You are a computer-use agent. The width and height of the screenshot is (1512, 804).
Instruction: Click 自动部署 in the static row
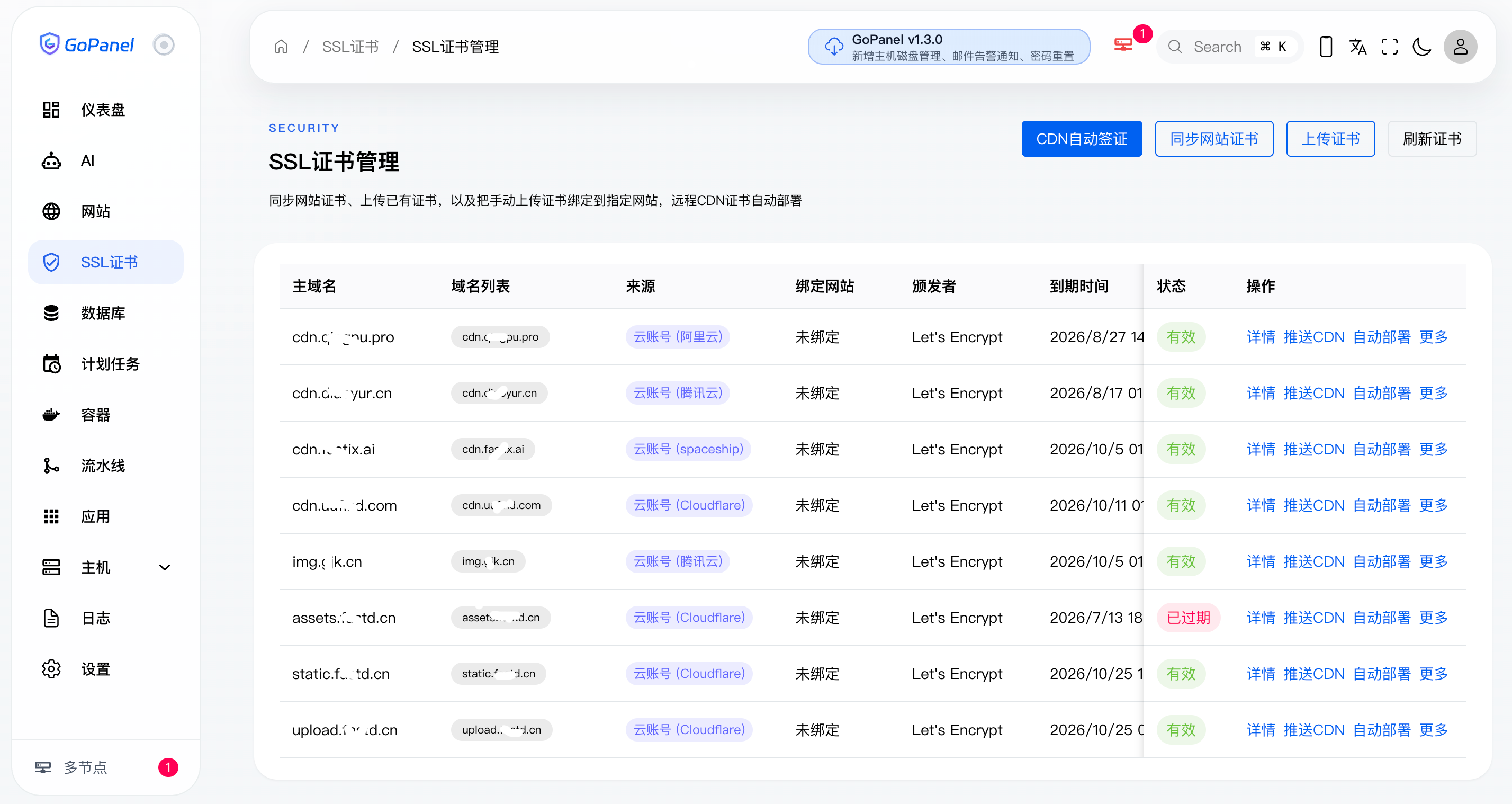1382,674
